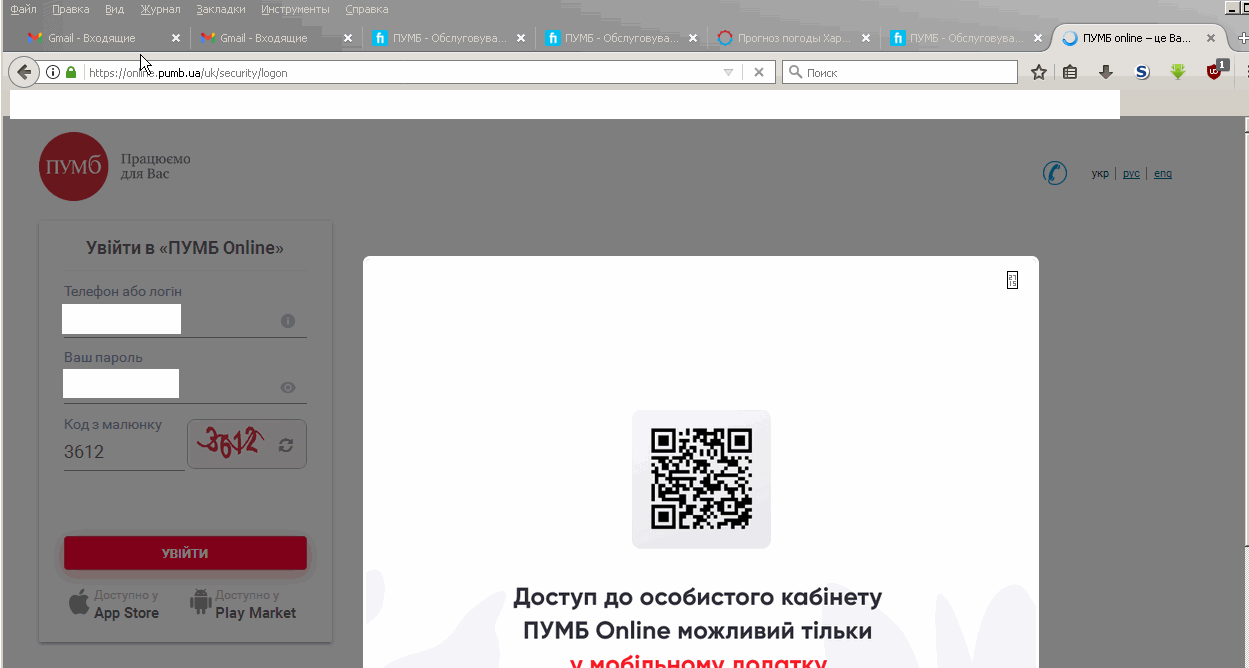The image size is (1249, 668).
Task: Click the green download extension icon
Action: tap(1178, 72)
